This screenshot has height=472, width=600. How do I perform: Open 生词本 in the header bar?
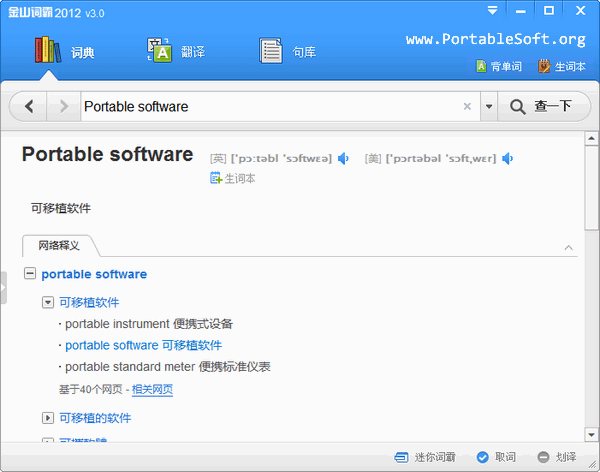(x=562, y=67)
